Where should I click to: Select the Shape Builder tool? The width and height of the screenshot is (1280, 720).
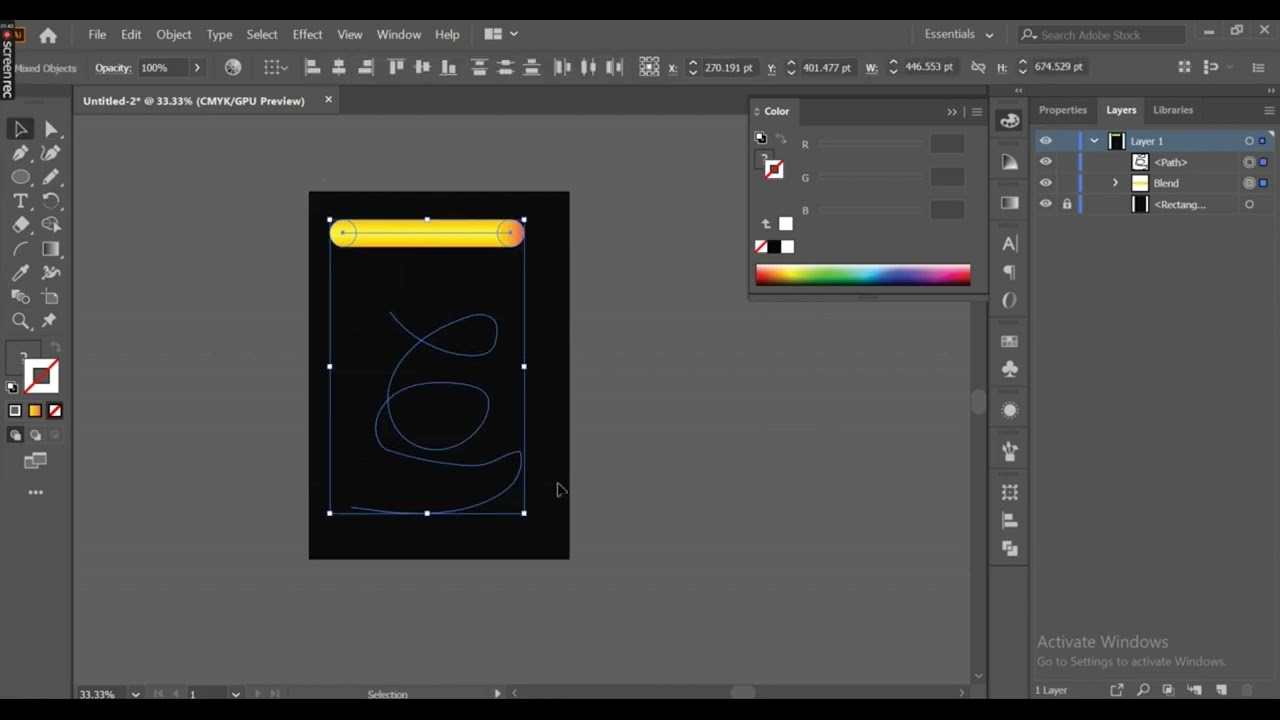click(51, 225)
